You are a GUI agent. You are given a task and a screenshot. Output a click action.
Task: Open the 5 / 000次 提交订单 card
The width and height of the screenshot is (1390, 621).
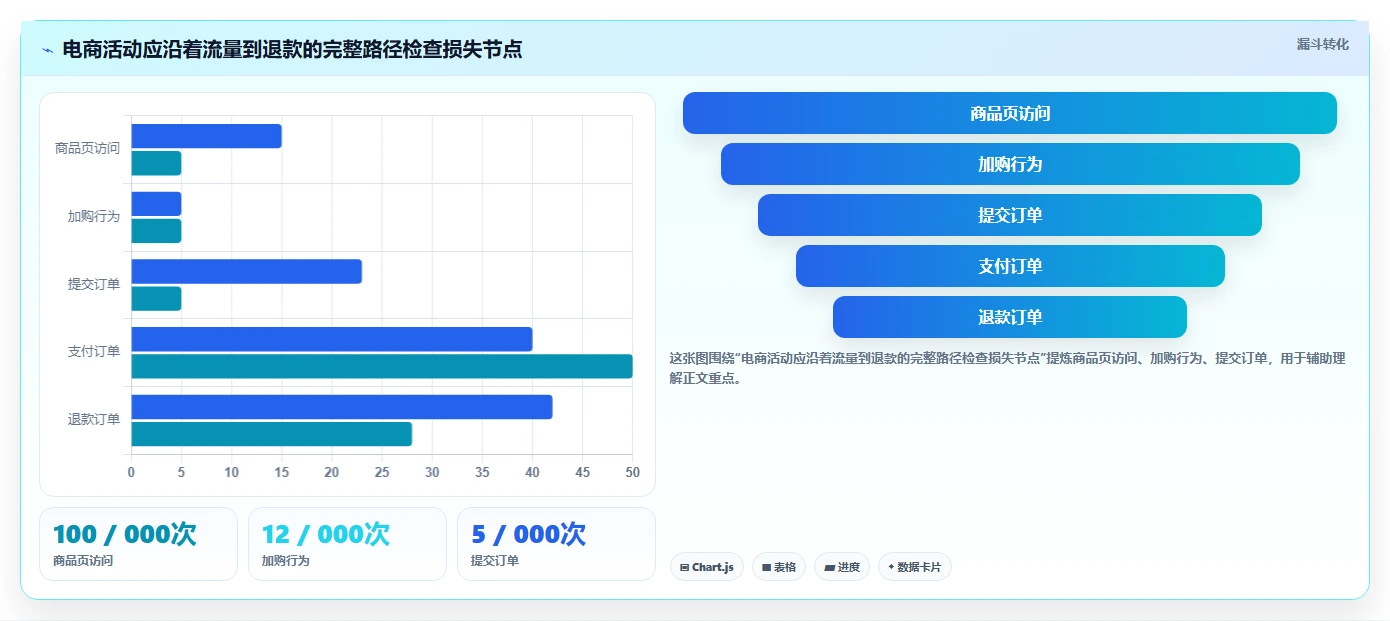tap(556, 544)
